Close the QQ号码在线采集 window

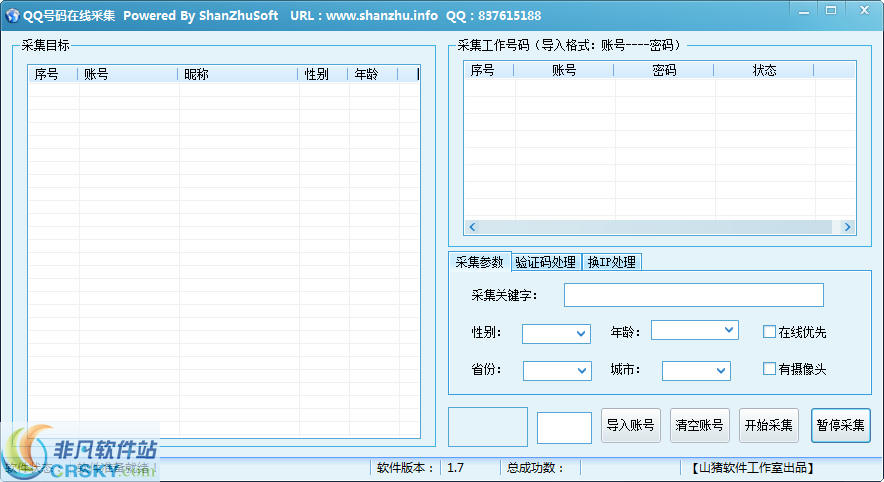(864, 11)
